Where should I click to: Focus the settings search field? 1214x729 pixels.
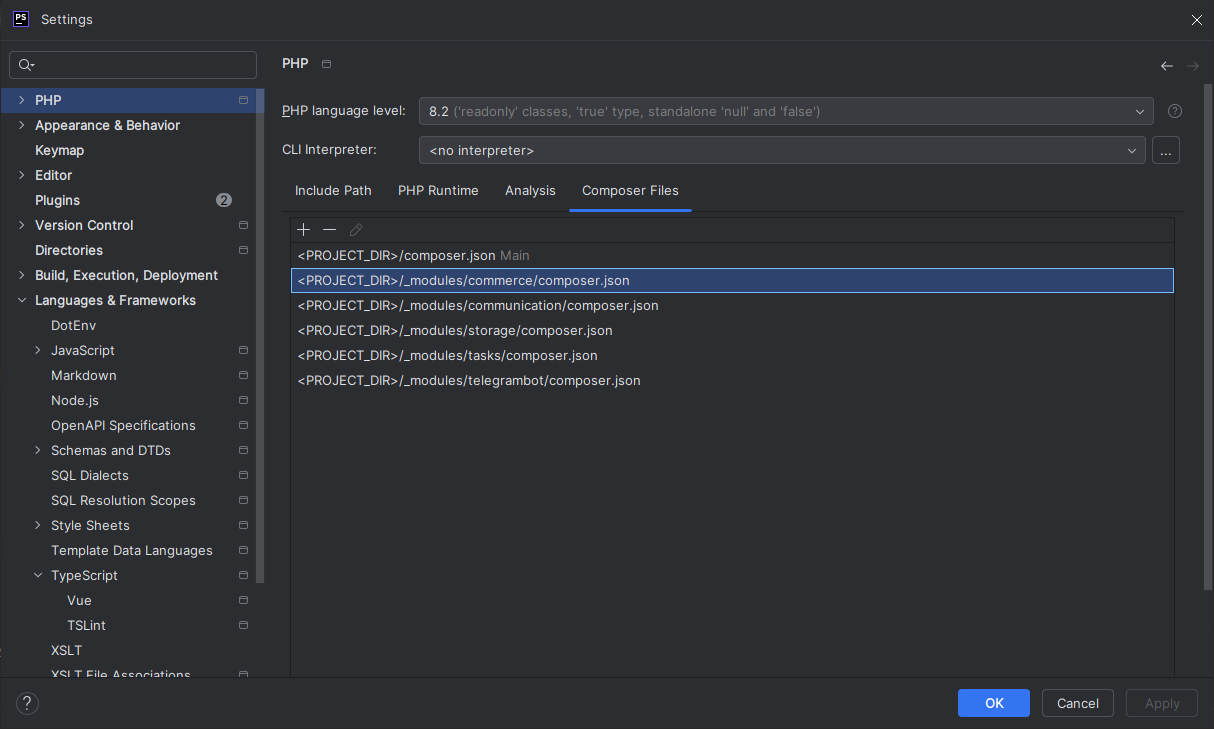[140, 65]
